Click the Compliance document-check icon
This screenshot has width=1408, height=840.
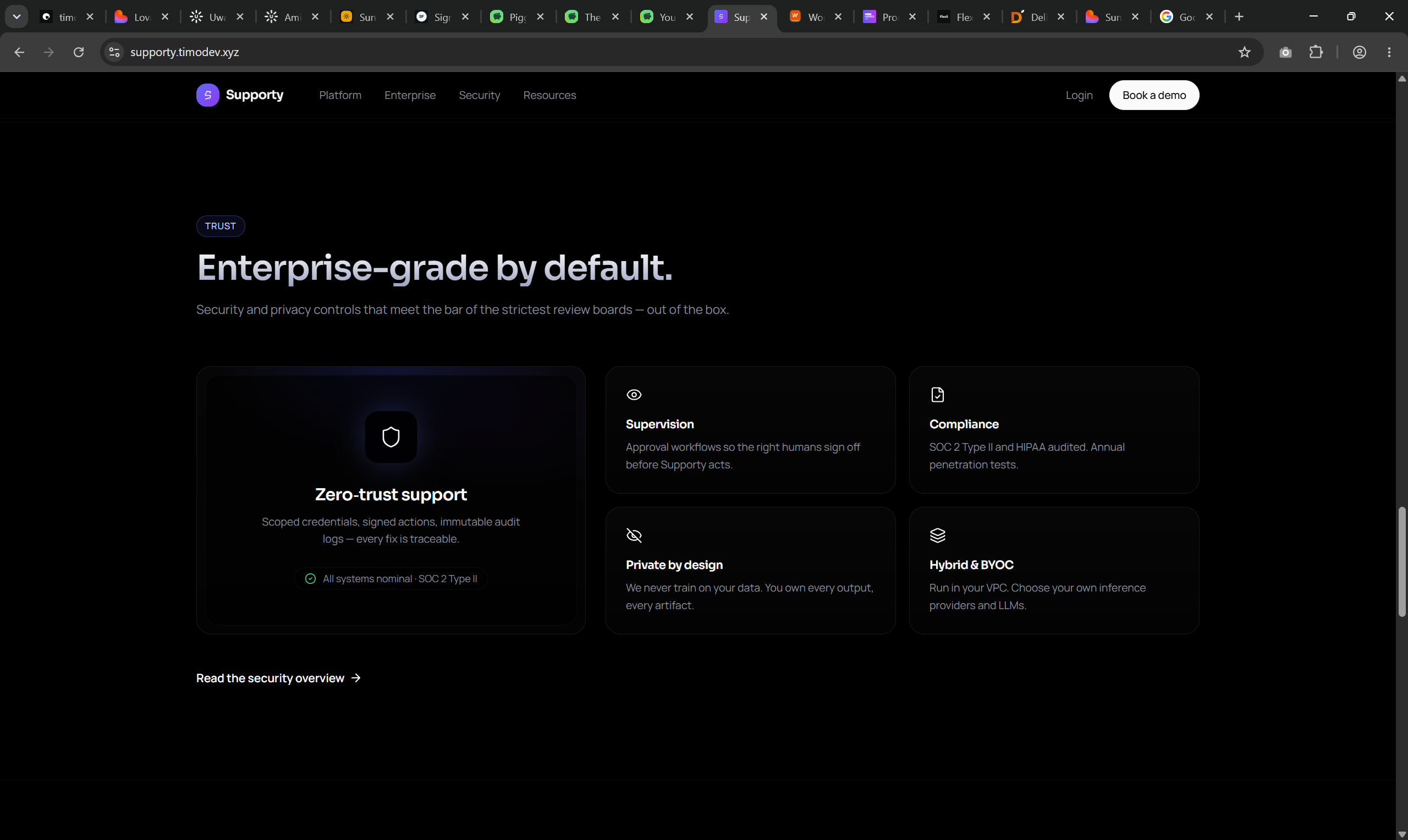[x=938, y=395]
